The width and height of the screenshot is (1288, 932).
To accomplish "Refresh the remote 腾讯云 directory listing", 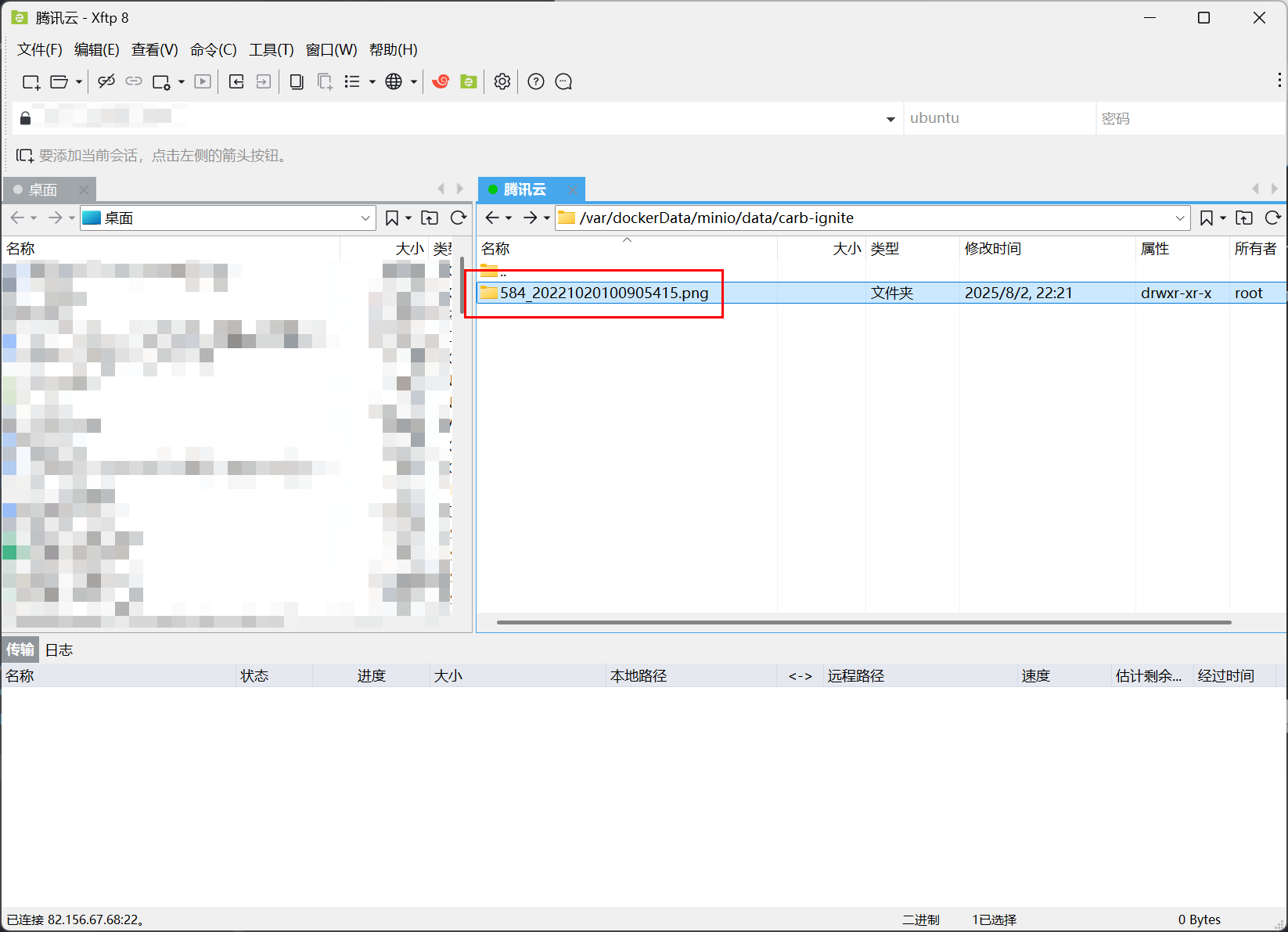I will [1273, 218].
